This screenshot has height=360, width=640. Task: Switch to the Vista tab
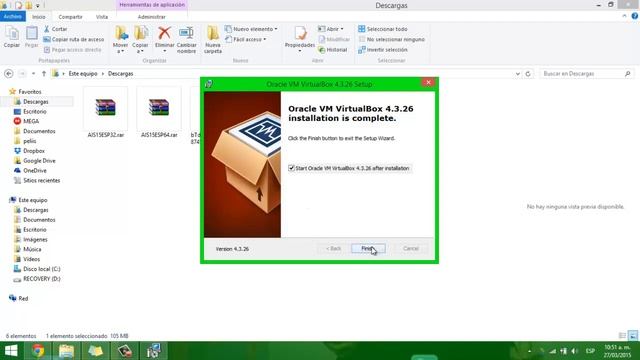102,17
